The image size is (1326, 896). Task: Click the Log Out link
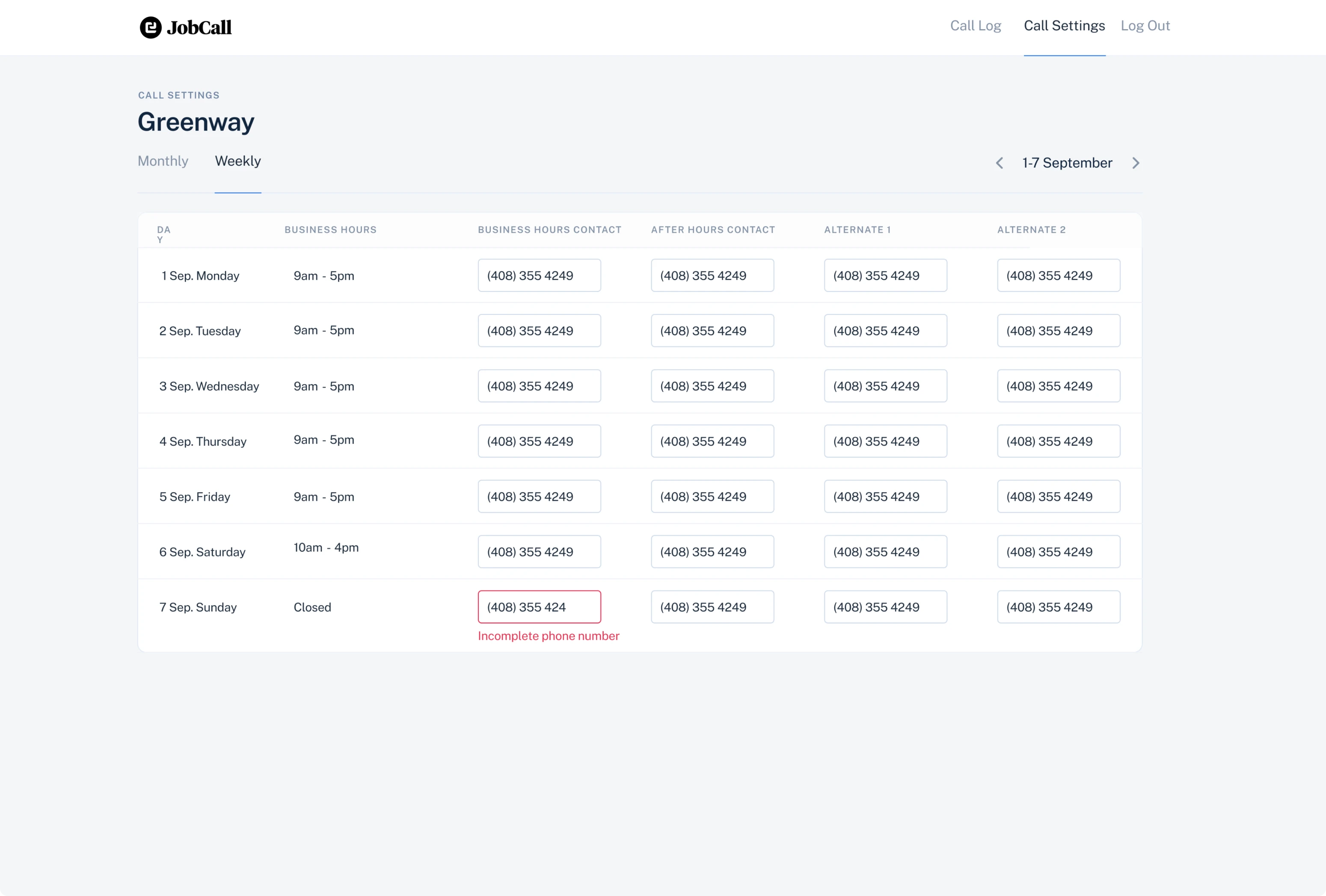tap(1145, 26)
